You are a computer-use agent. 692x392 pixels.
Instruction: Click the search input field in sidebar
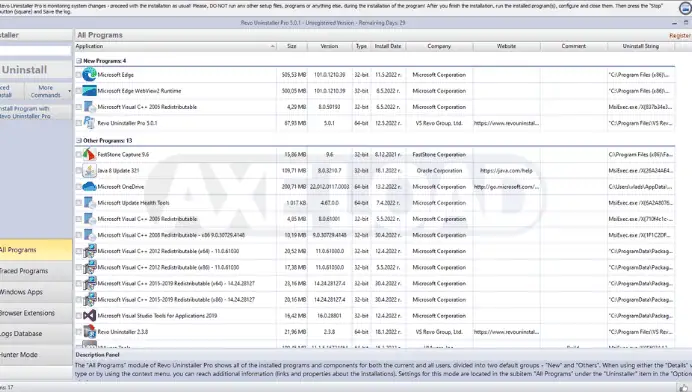point(35,51)
